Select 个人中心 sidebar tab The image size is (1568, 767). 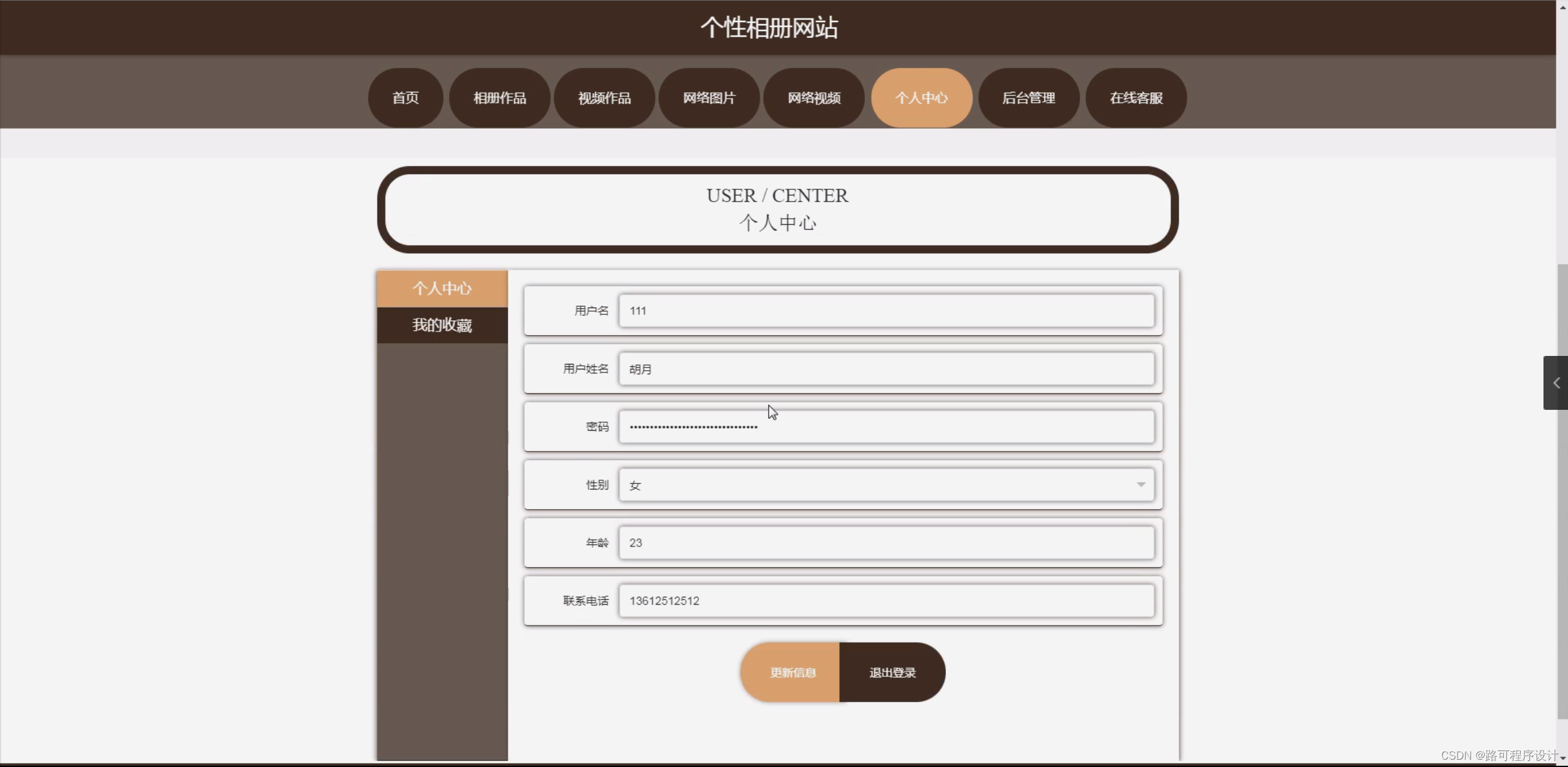click(x=442, y=289)
